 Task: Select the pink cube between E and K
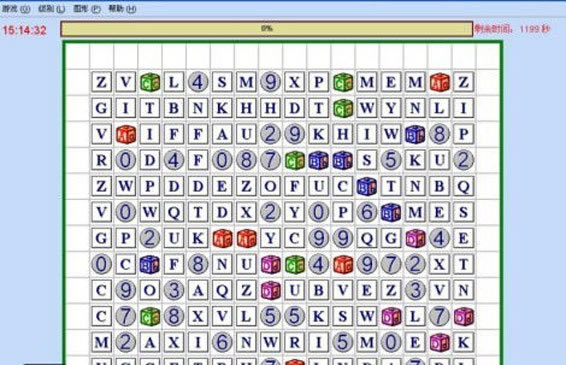tap(440, 342)
